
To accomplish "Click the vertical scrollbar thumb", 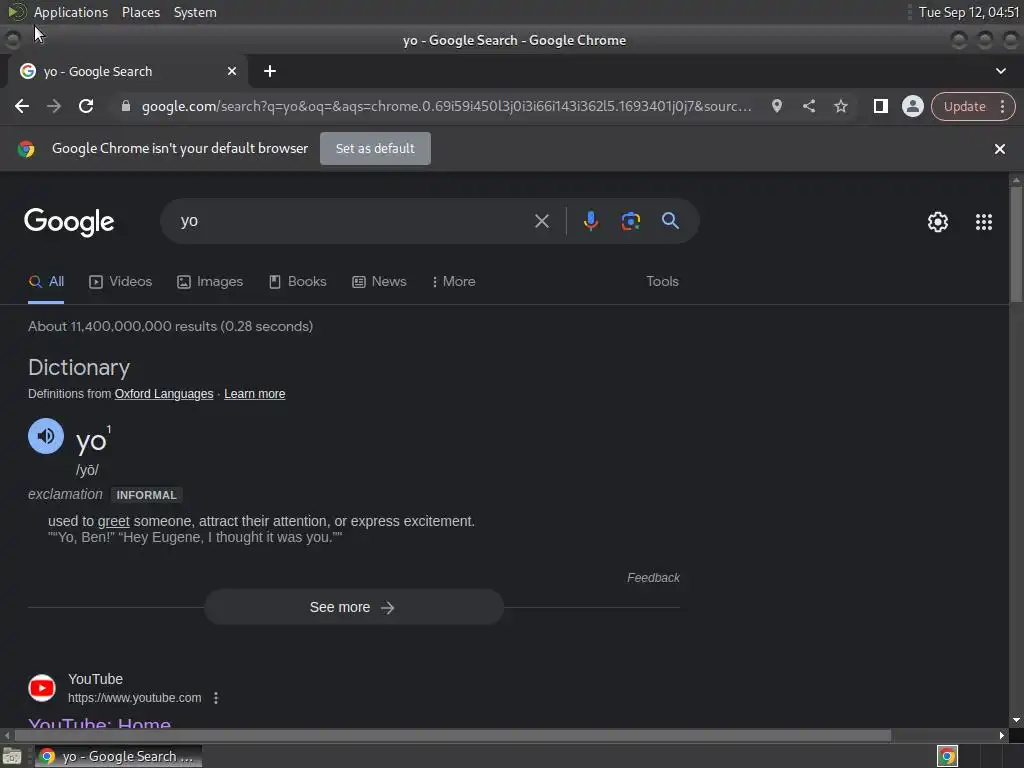I will 1016,244.
